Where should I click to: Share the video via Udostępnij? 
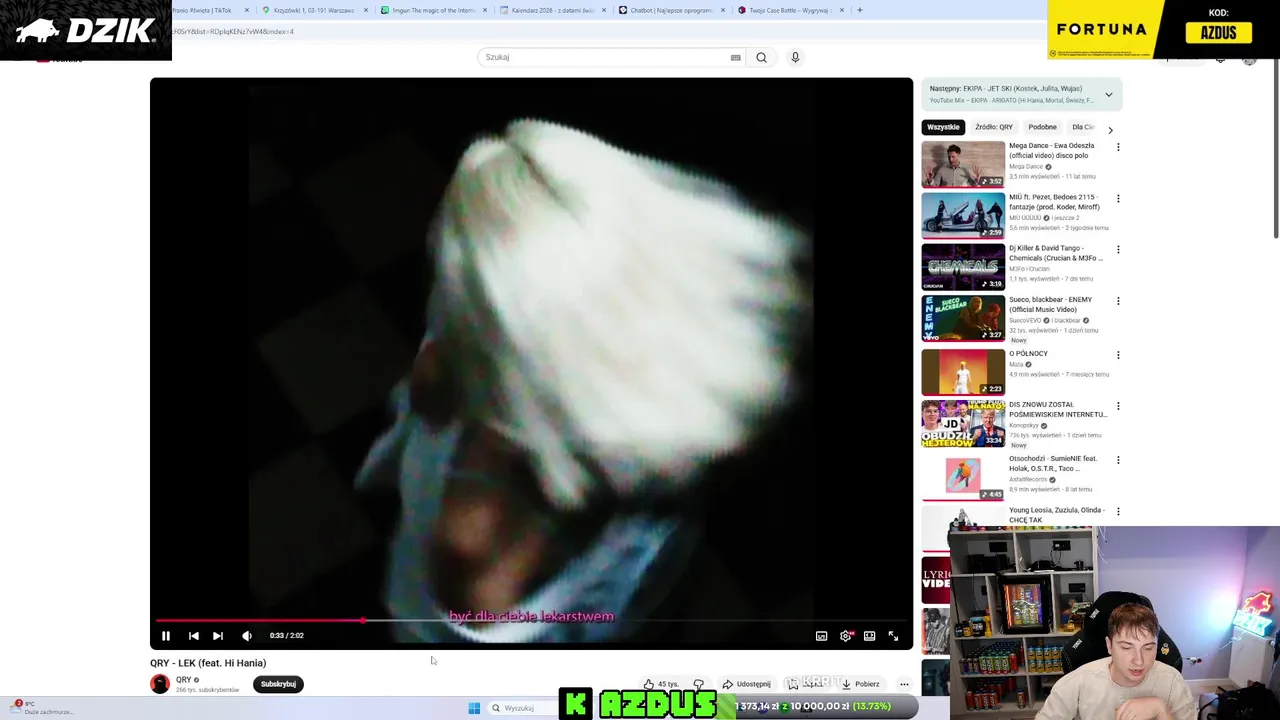point(747,684)
